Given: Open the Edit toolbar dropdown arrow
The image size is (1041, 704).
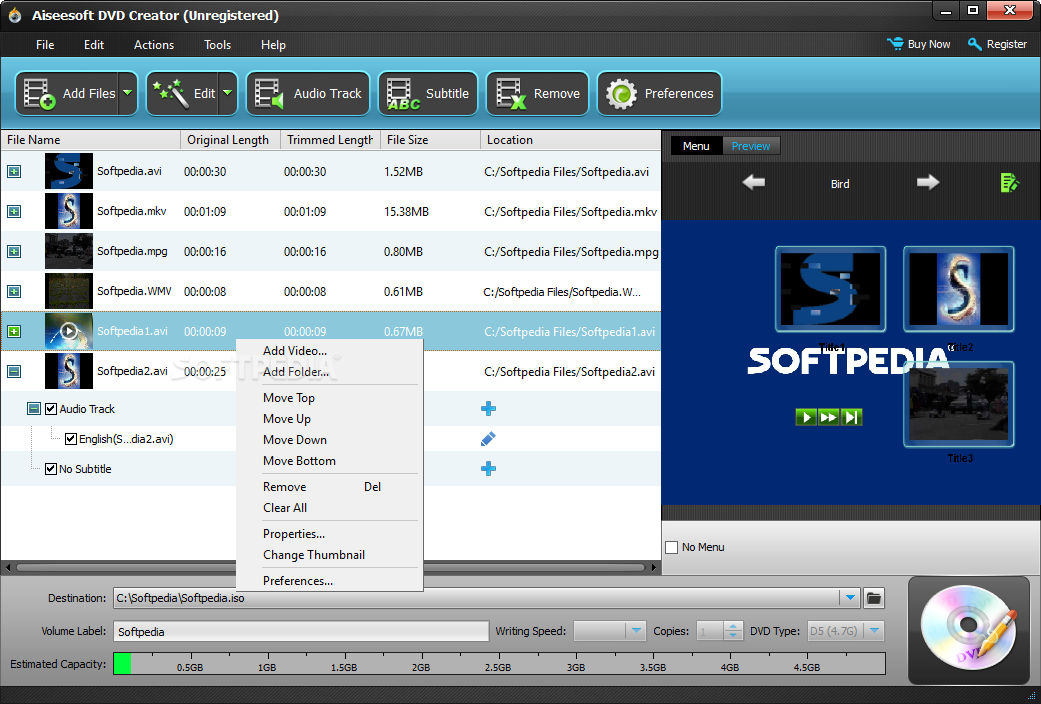Looking at the screenshot, I should click(x=228, y=94).
